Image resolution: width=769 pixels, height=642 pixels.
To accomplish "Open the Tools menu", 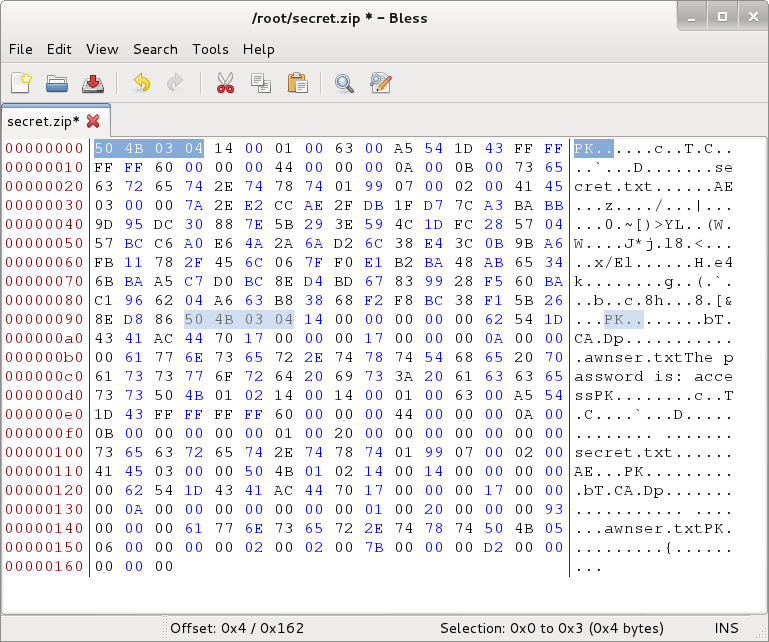I will click(x=210, y=50).
